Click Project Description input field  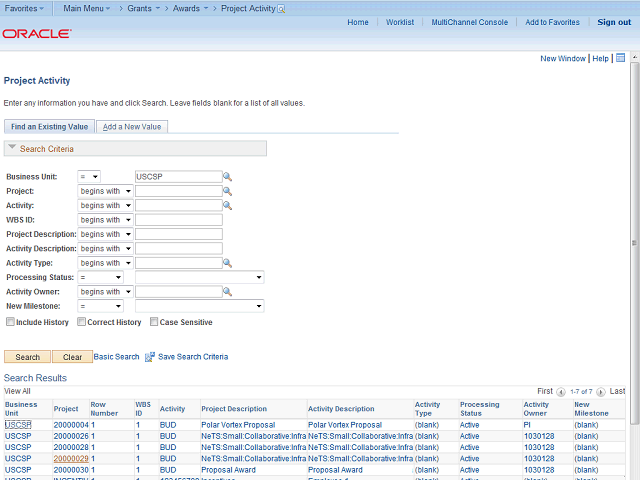179,234
